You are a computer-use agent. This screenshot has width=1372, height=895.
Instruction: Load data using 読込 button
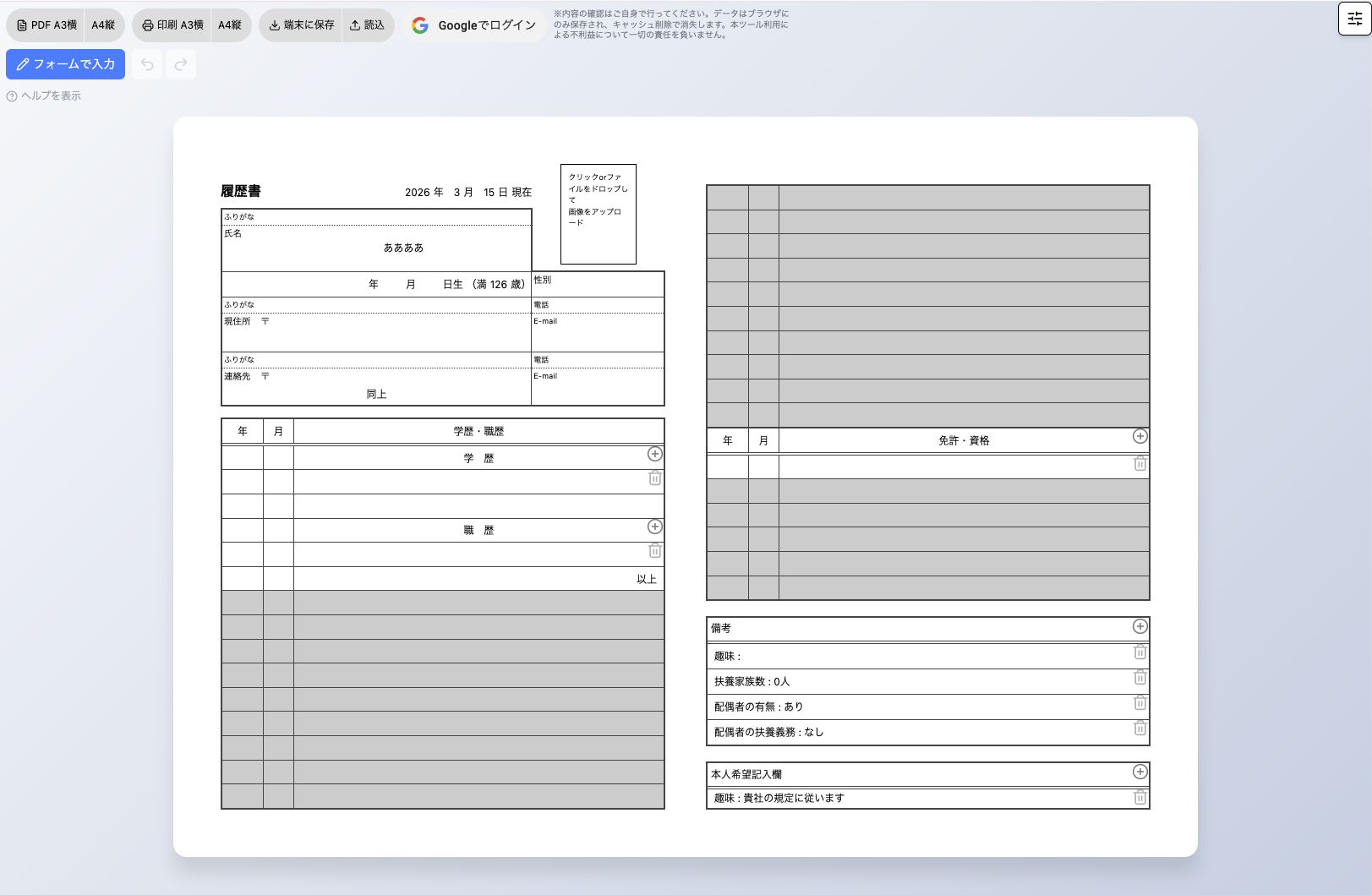(368, 25)
